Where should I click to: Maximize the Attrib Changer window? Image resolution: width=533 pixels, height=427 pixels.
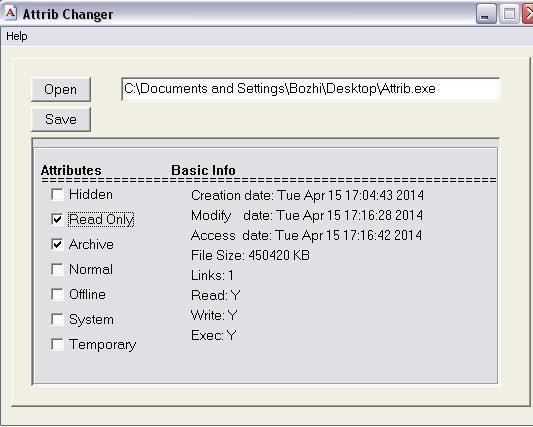coord(509,14)
